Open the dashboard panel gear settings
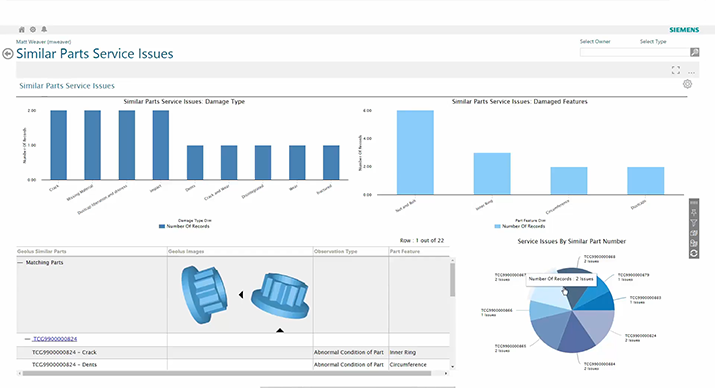The width and height of the screenshot is (715, 388). pyautogui.click(x=687, y=84)
